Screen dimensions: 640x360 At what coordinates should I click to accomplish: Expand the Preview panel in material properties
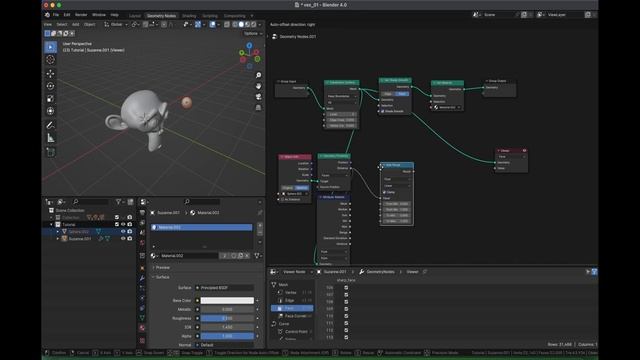(x=162, y=268)
